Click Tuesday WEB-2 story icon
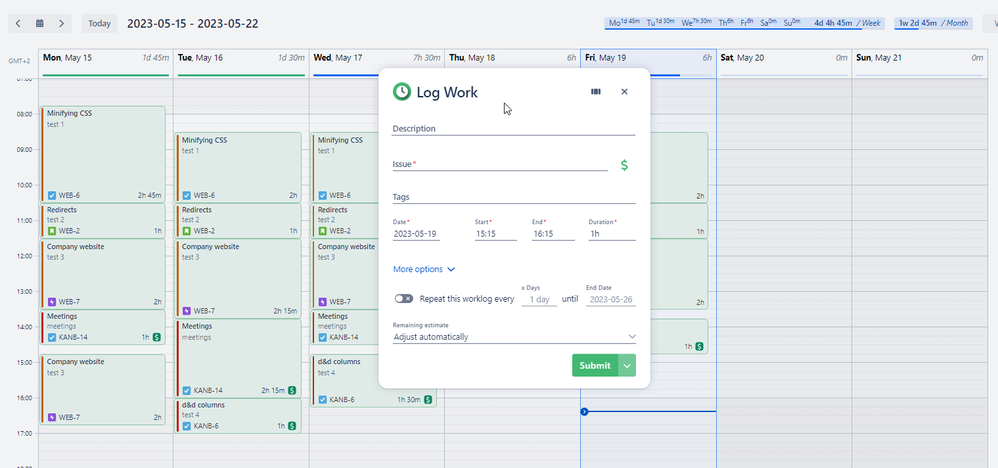The width and height of the screenshot is (998, 468). (186, 231)
